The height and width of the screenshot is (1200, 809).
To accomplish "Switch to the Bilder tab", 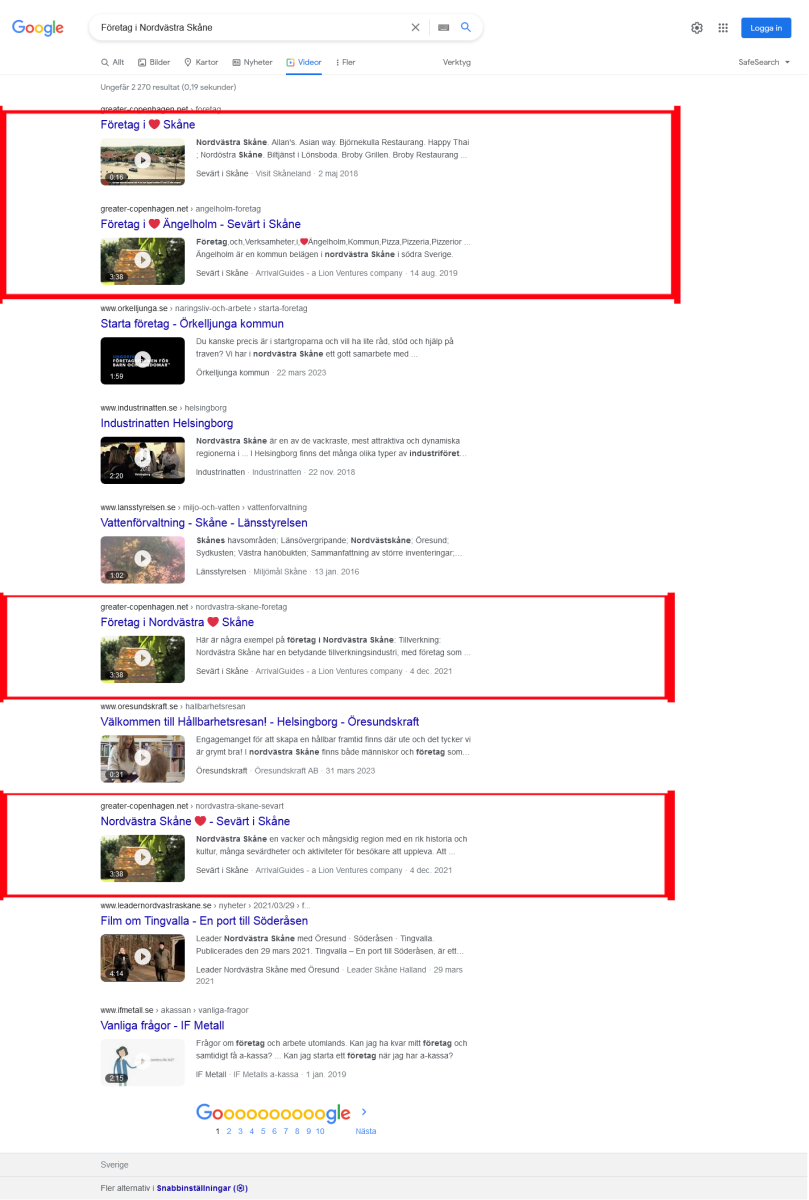I will 154,62.
